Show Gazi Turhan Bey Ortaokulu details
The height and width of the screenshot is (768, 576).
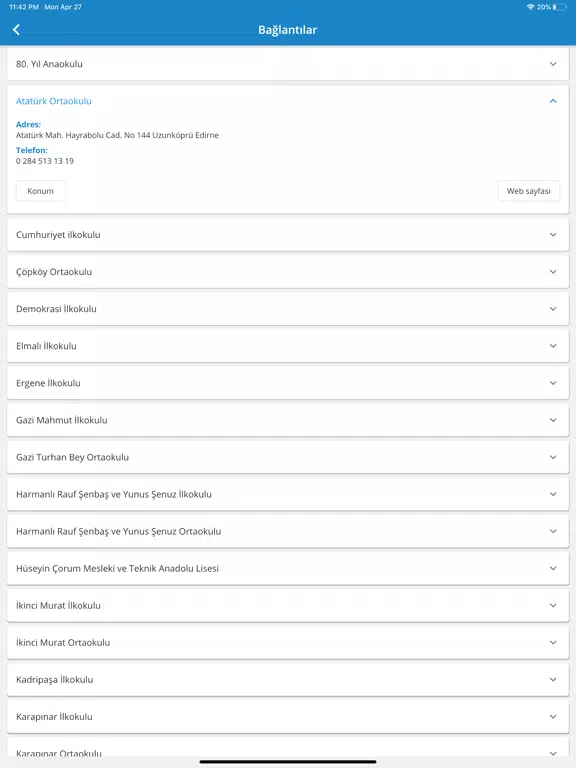288,457
